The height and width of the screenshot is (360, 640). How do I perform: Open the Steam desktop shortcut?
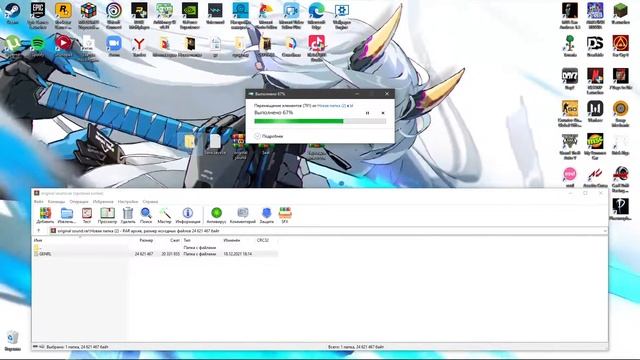(12, 13)
